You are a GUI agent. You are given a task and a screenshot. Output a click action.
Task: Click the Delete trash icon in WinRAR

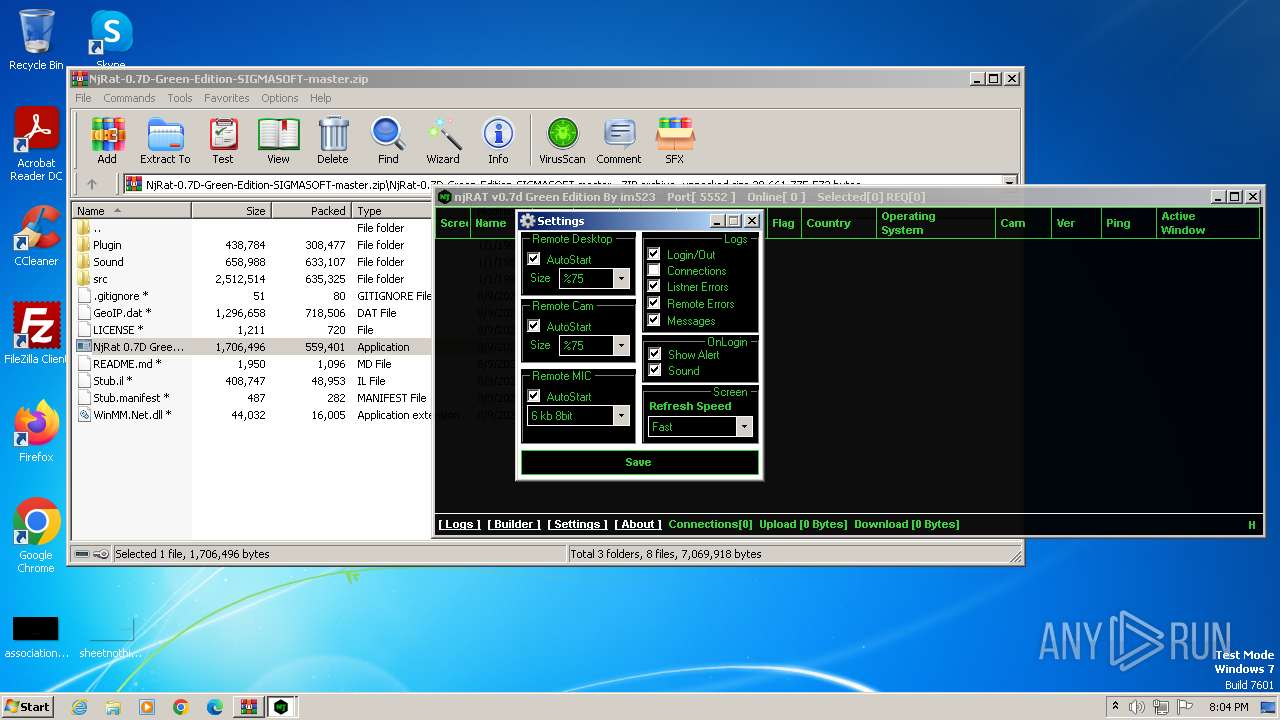[x=333, y=140]
